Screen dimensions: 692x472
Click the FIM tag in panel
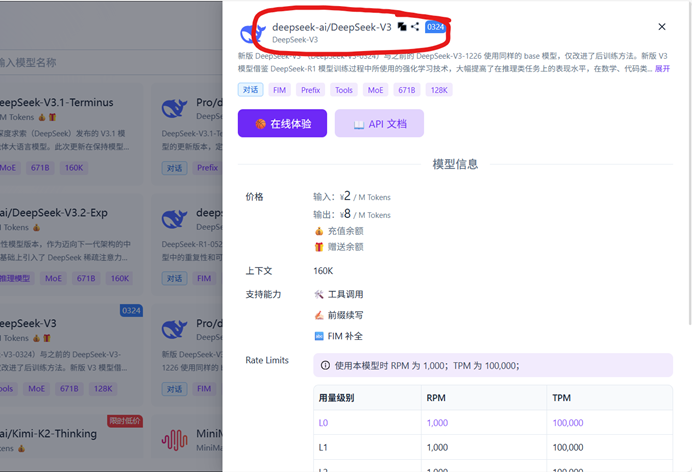[280, 90]
